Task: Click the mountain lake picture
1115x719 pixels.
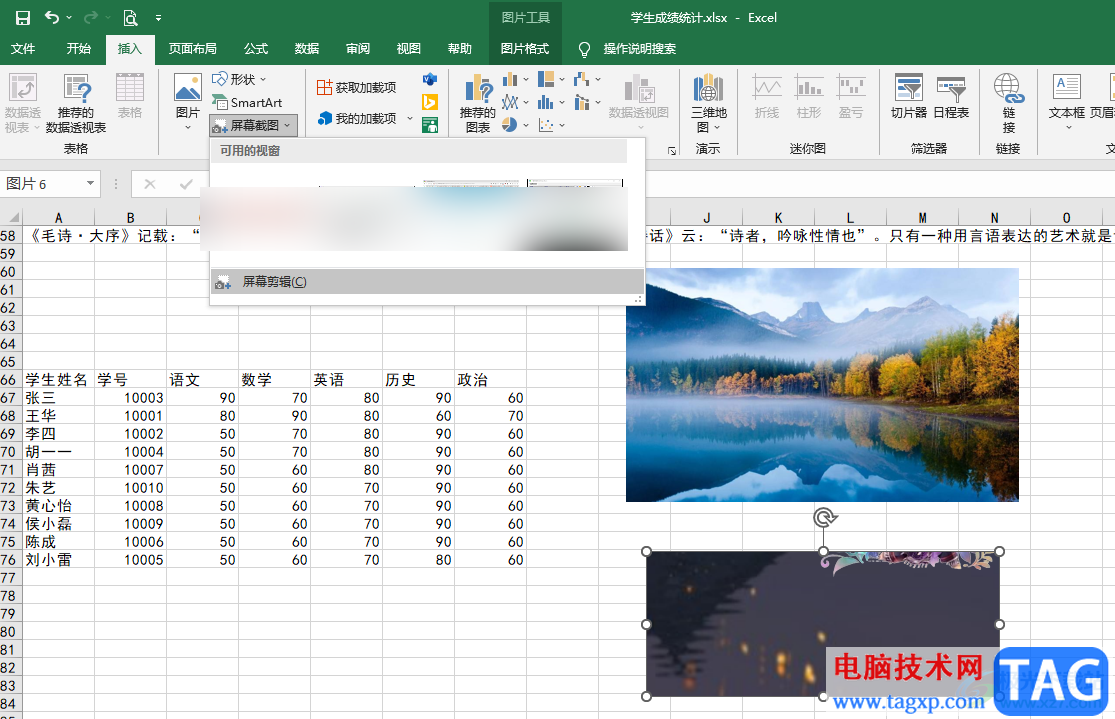Action: point(822,385)
